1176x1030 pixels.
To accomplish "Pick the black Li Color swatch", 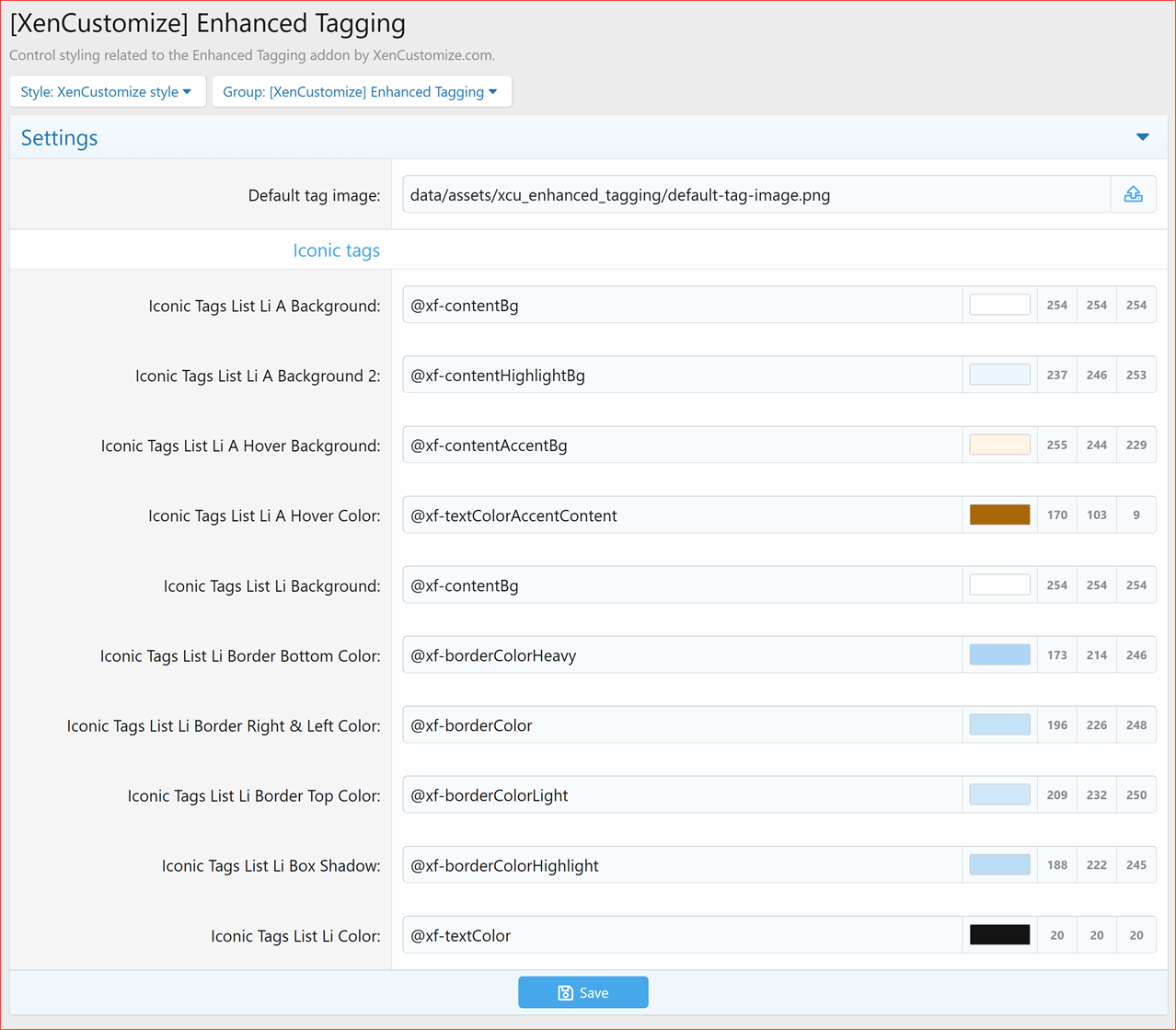I will [x=999, y=934].
